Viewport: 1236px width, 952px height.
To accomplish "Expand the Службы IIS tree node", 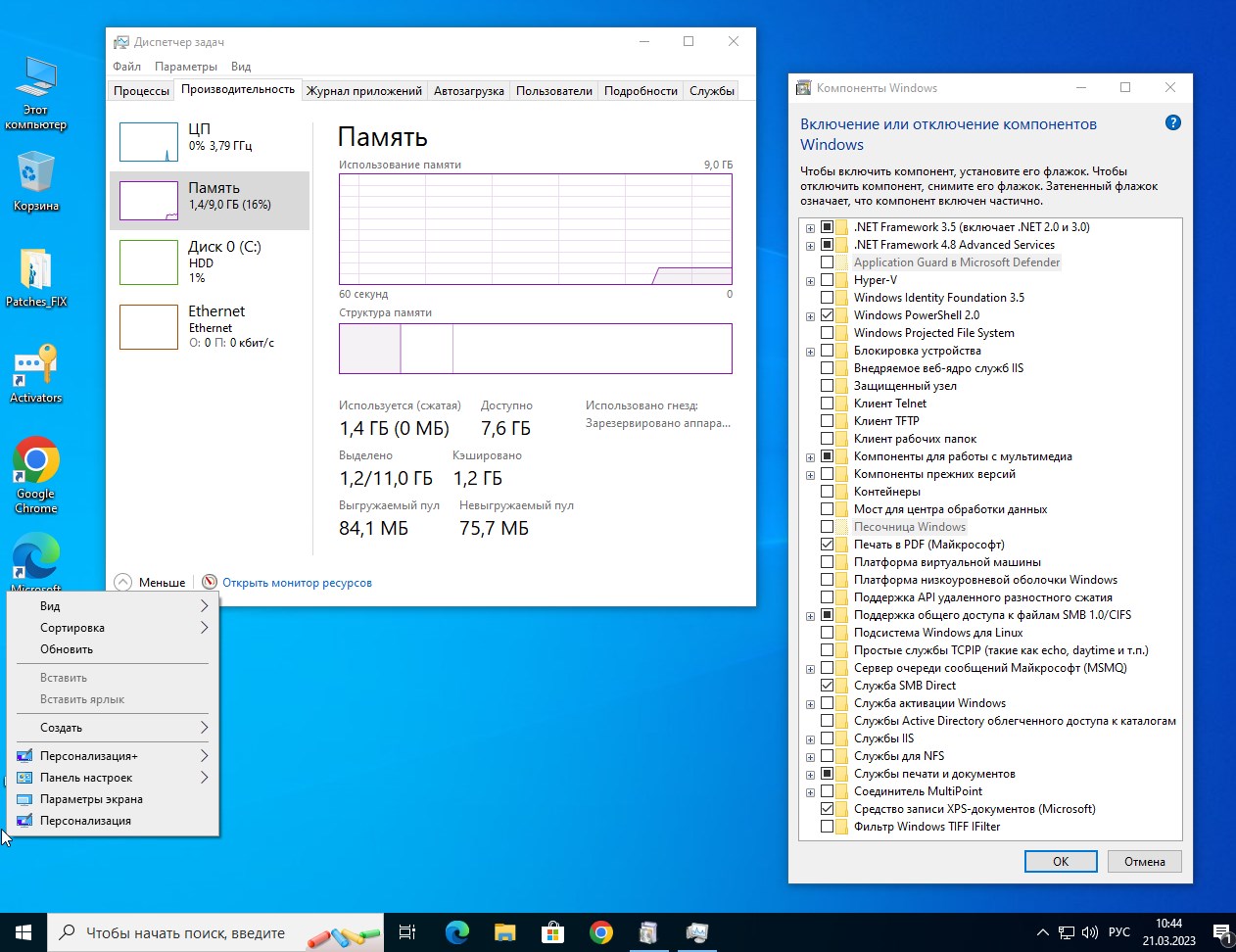I will [810, 739].
